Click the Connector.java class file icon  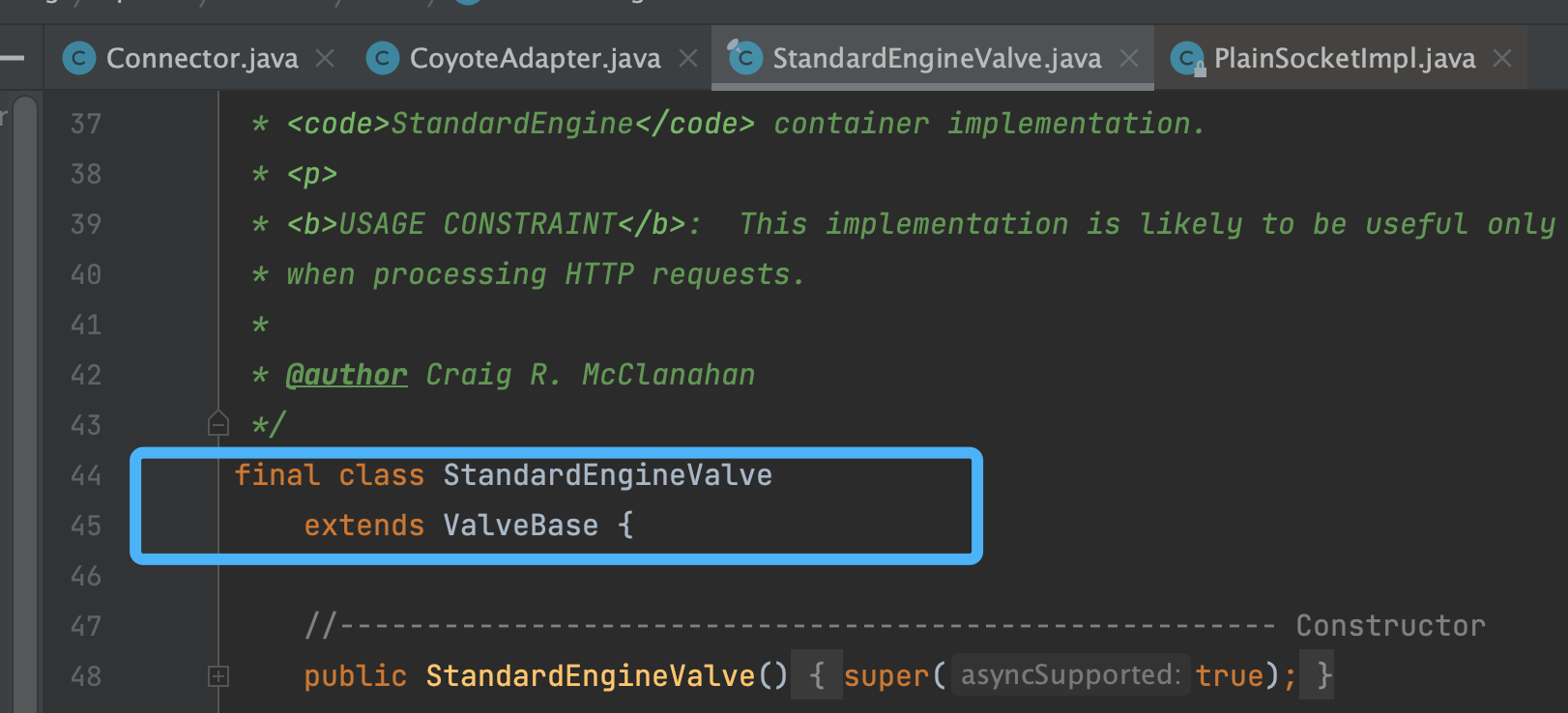pos(79,59)
